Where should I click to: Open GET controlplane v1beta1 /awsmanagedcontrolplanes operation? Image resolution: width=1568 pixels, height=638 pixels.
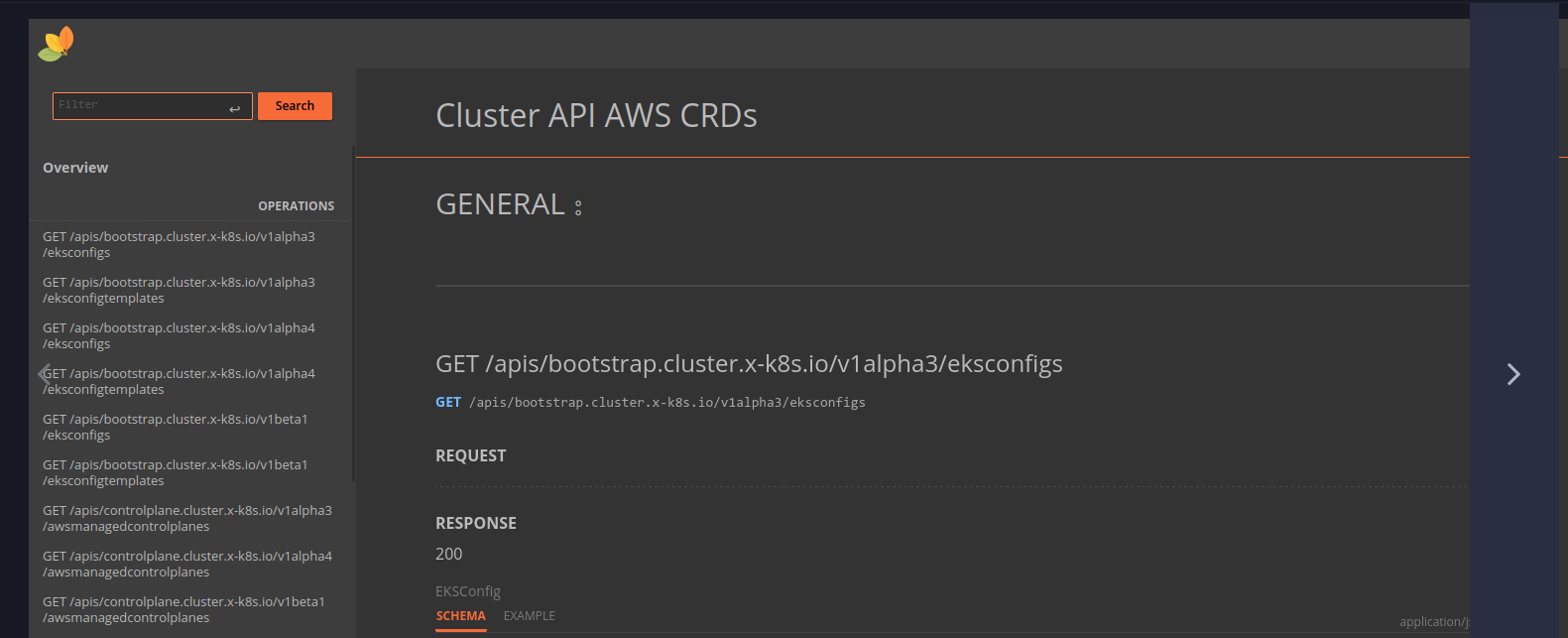click(184, 610)
